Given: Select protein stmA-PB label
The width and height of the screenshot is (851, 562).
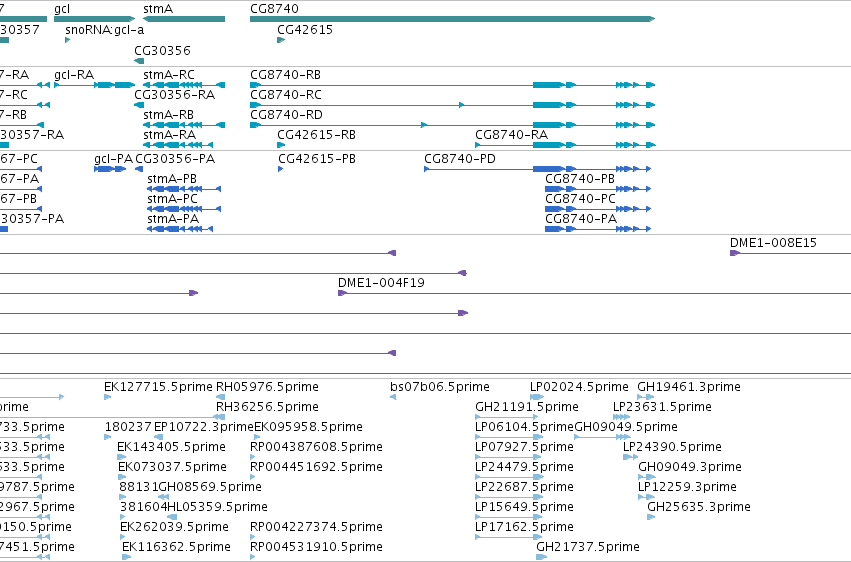Looking at the screenshot, I should click(172, 178).
